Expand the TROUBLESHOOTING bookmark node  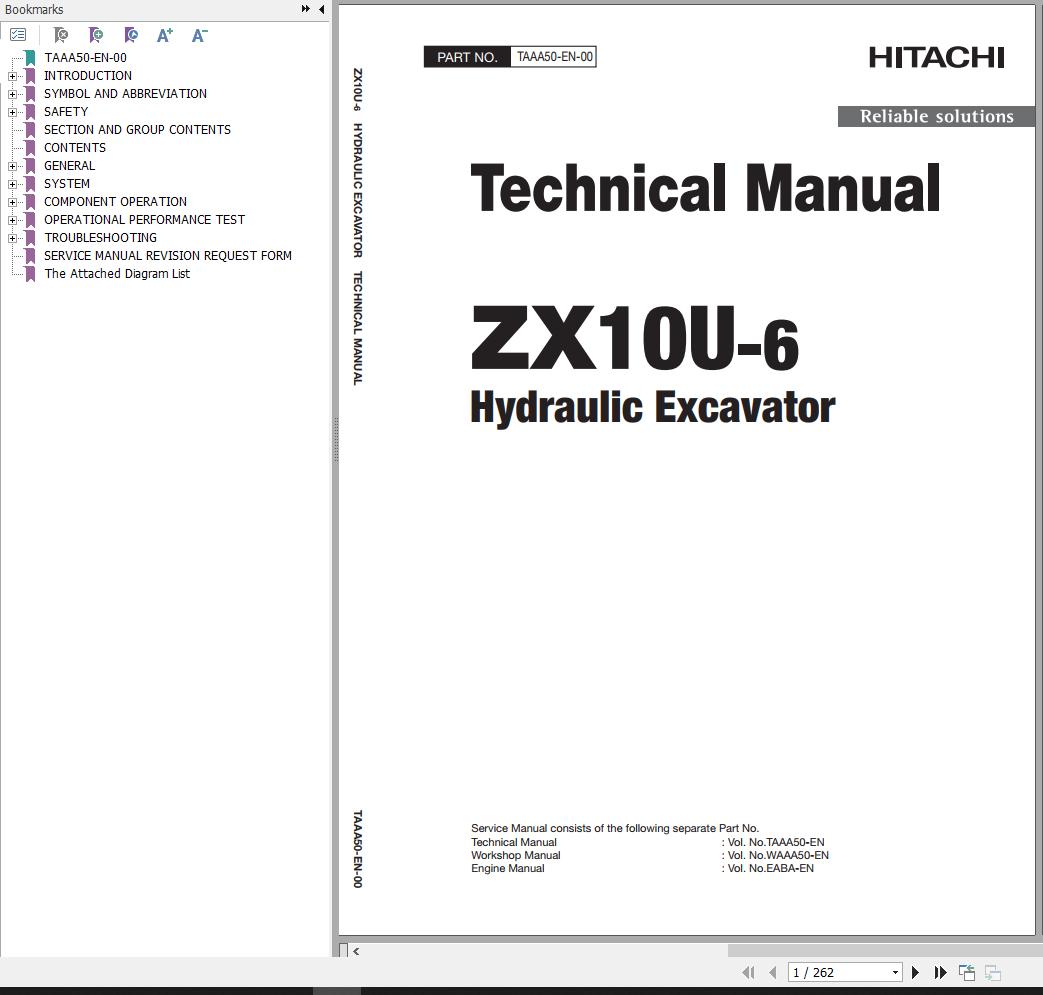(12, 238)
